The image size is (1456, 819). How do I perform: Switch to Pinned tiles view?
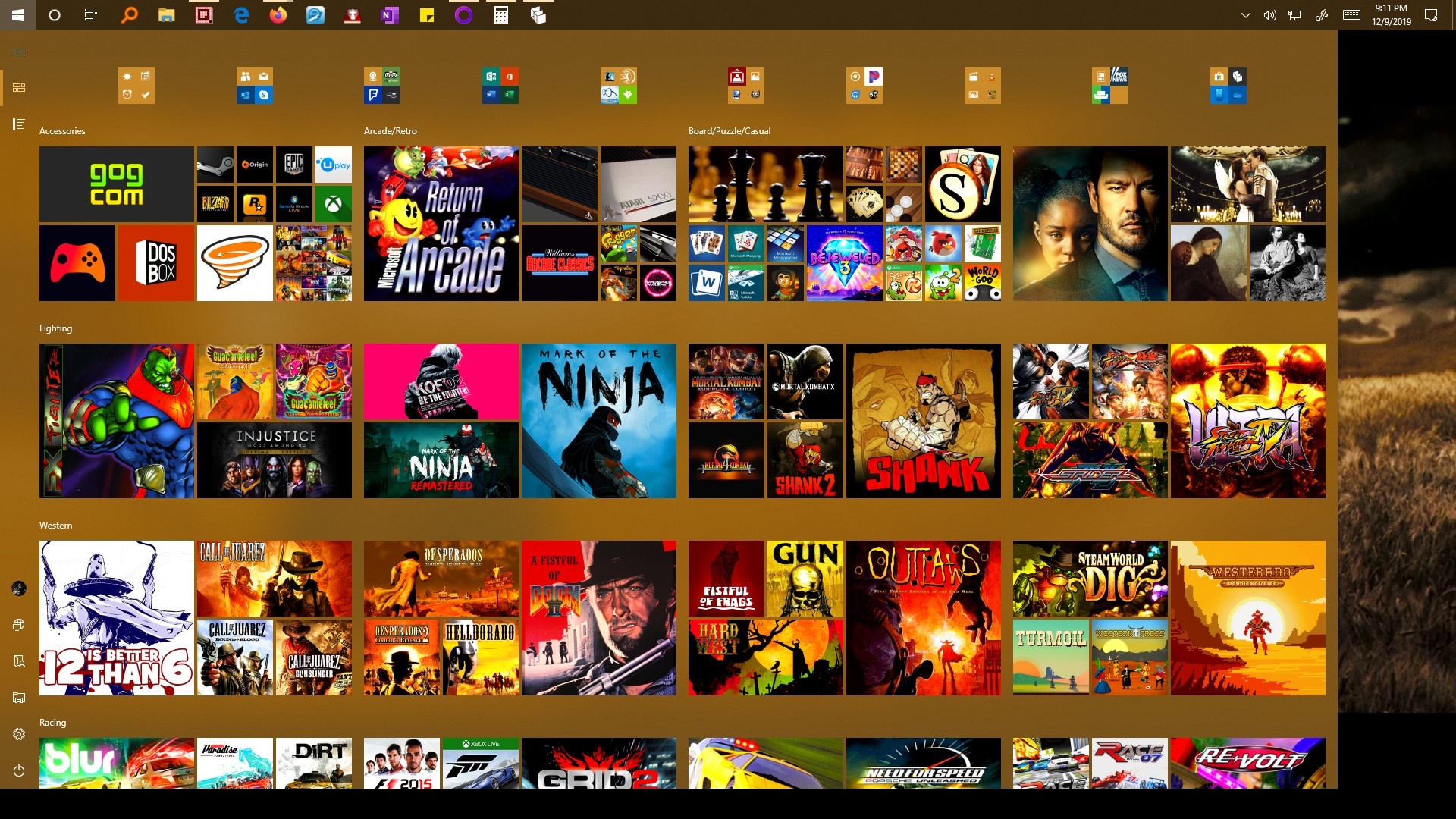click(19, 87)
